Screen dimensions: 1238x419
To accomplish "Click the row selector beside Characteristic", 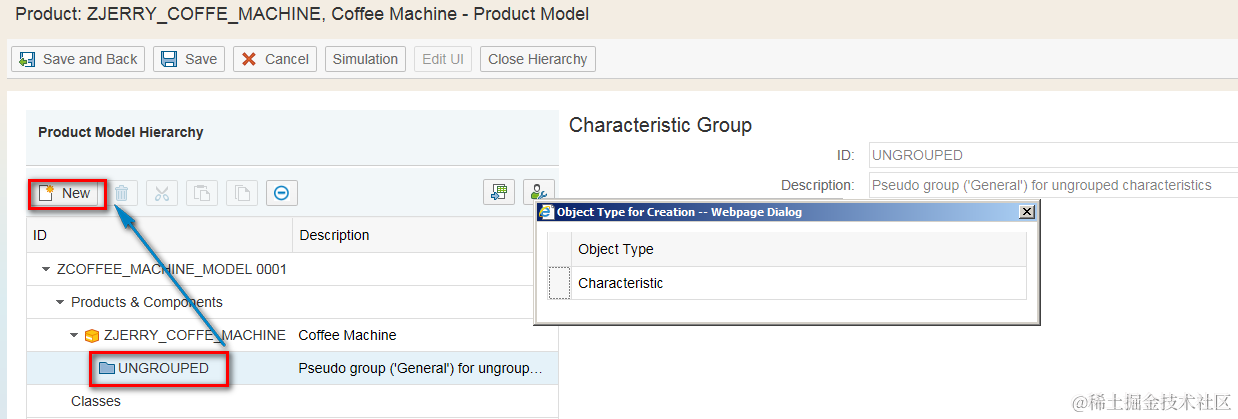I will tap(559, 283).
